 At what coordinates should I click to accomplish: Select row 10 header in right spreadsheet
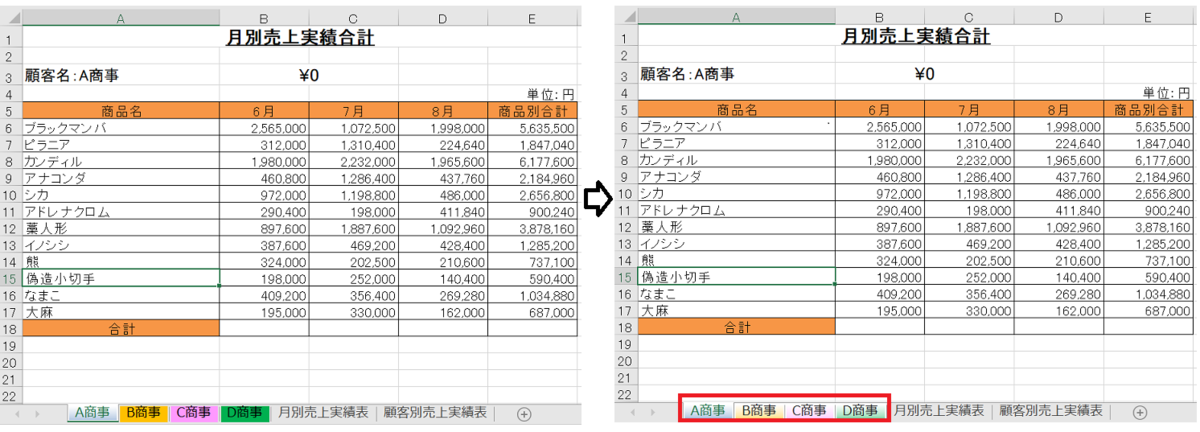click(626, 193)
